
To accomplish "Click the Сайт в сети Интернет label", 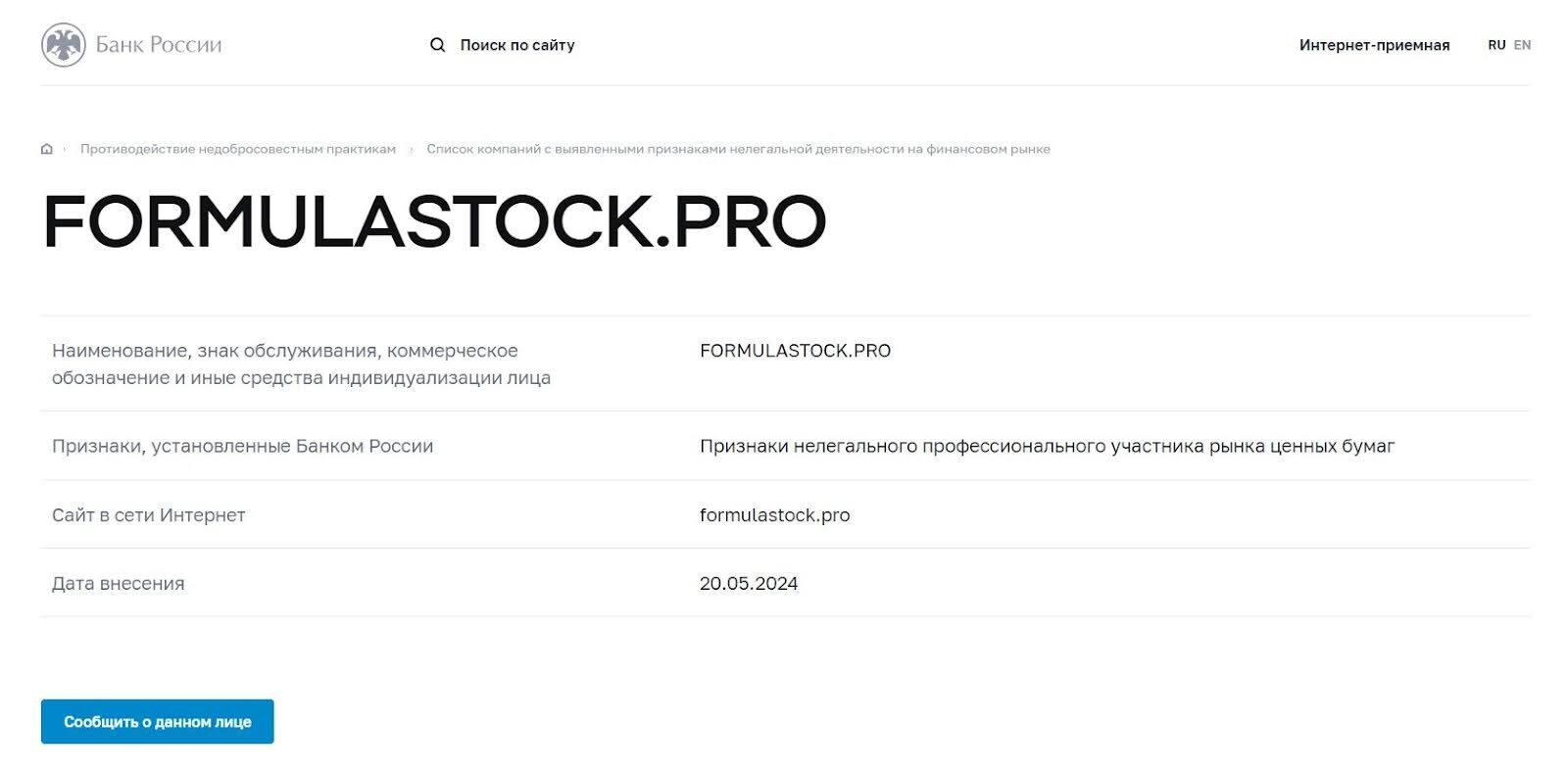I will tap(149, 515).
